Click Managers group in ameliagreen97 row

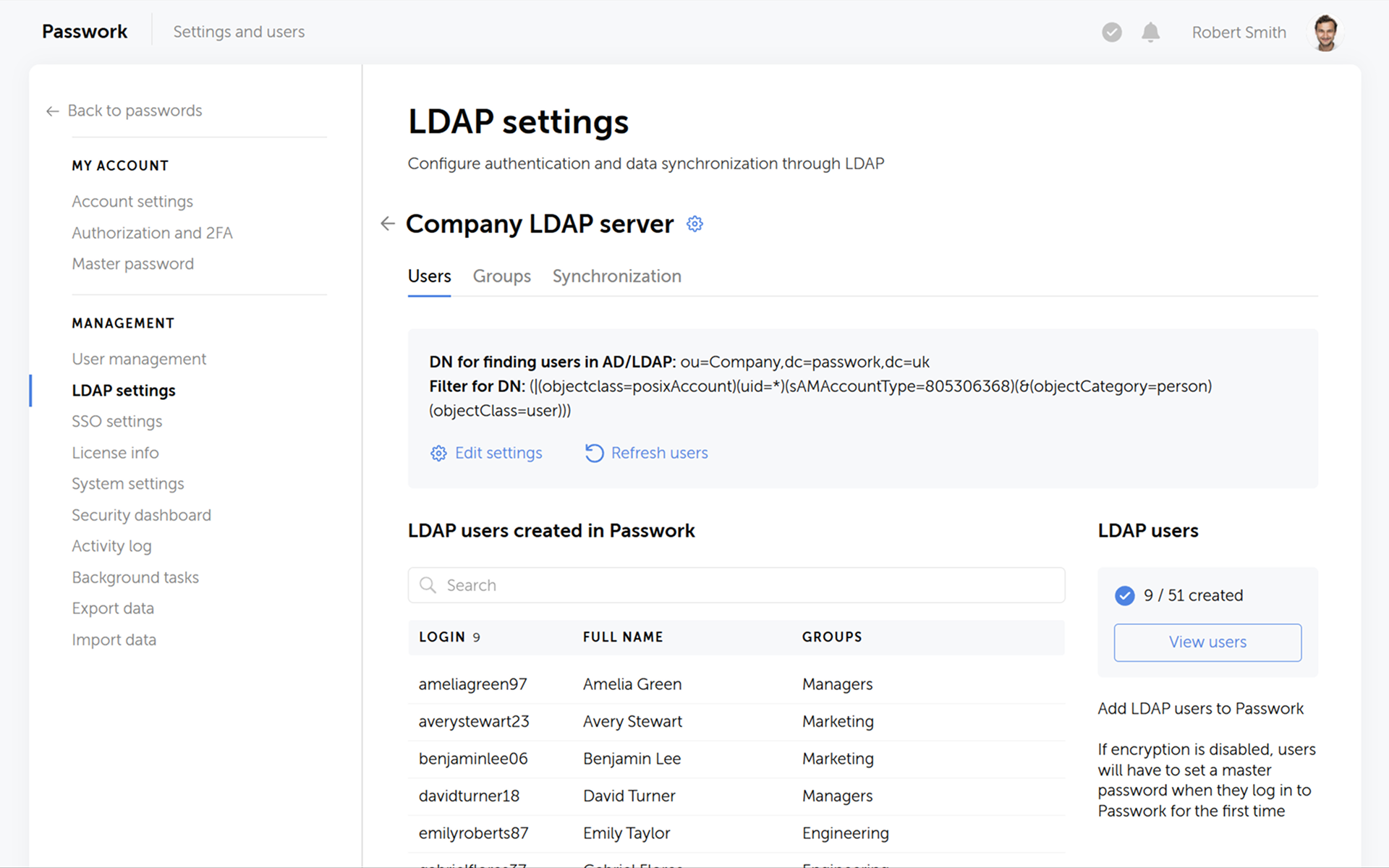[x=837, y=684]
